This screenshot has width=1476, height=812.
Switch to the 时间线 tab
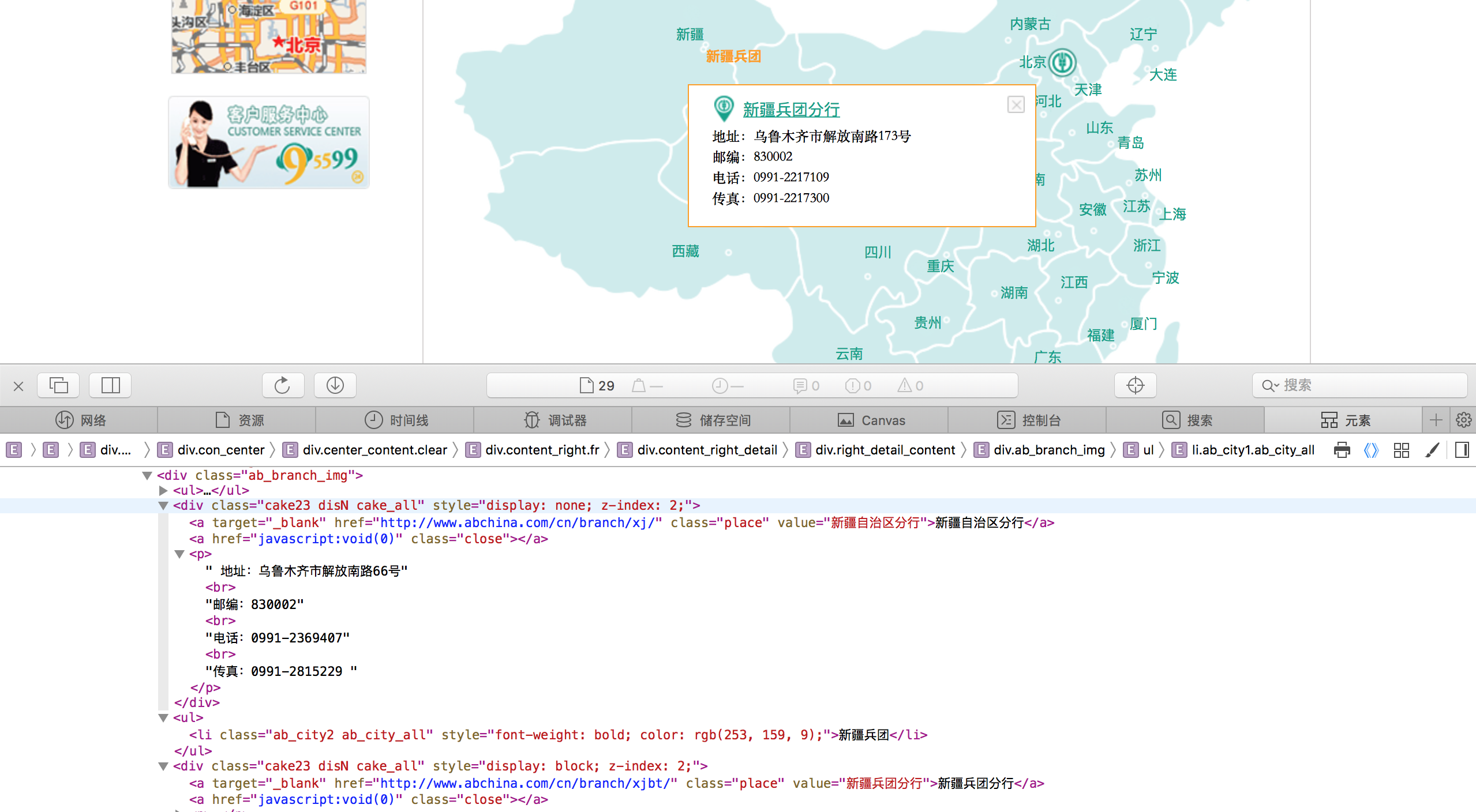(x=396, y=420)
